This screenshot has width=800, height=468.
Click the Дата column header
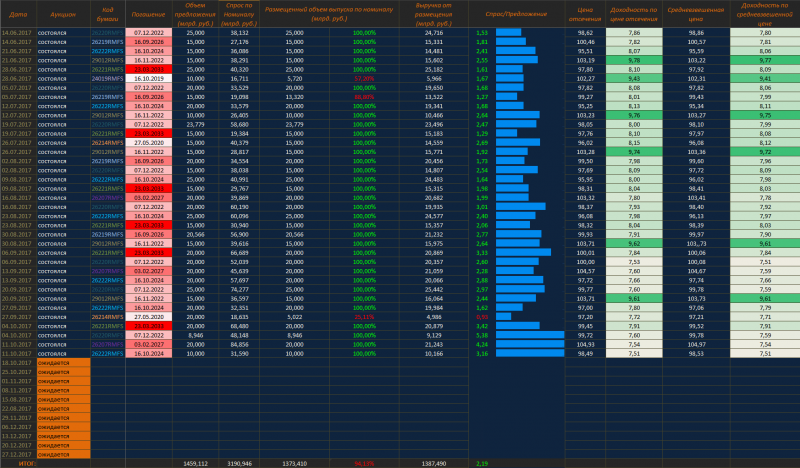(x=18, y=15)
